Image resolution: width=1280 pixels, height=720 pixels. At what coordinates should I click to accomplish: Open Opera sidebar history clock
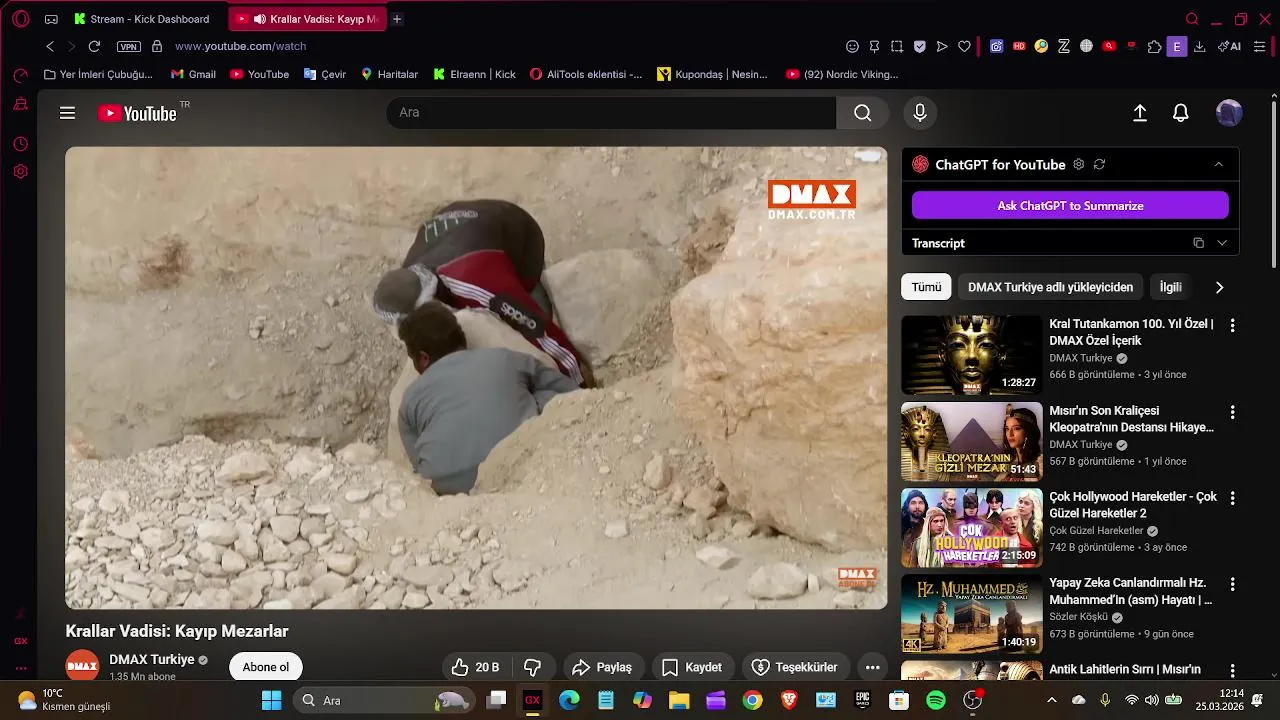tap(20, 144)
